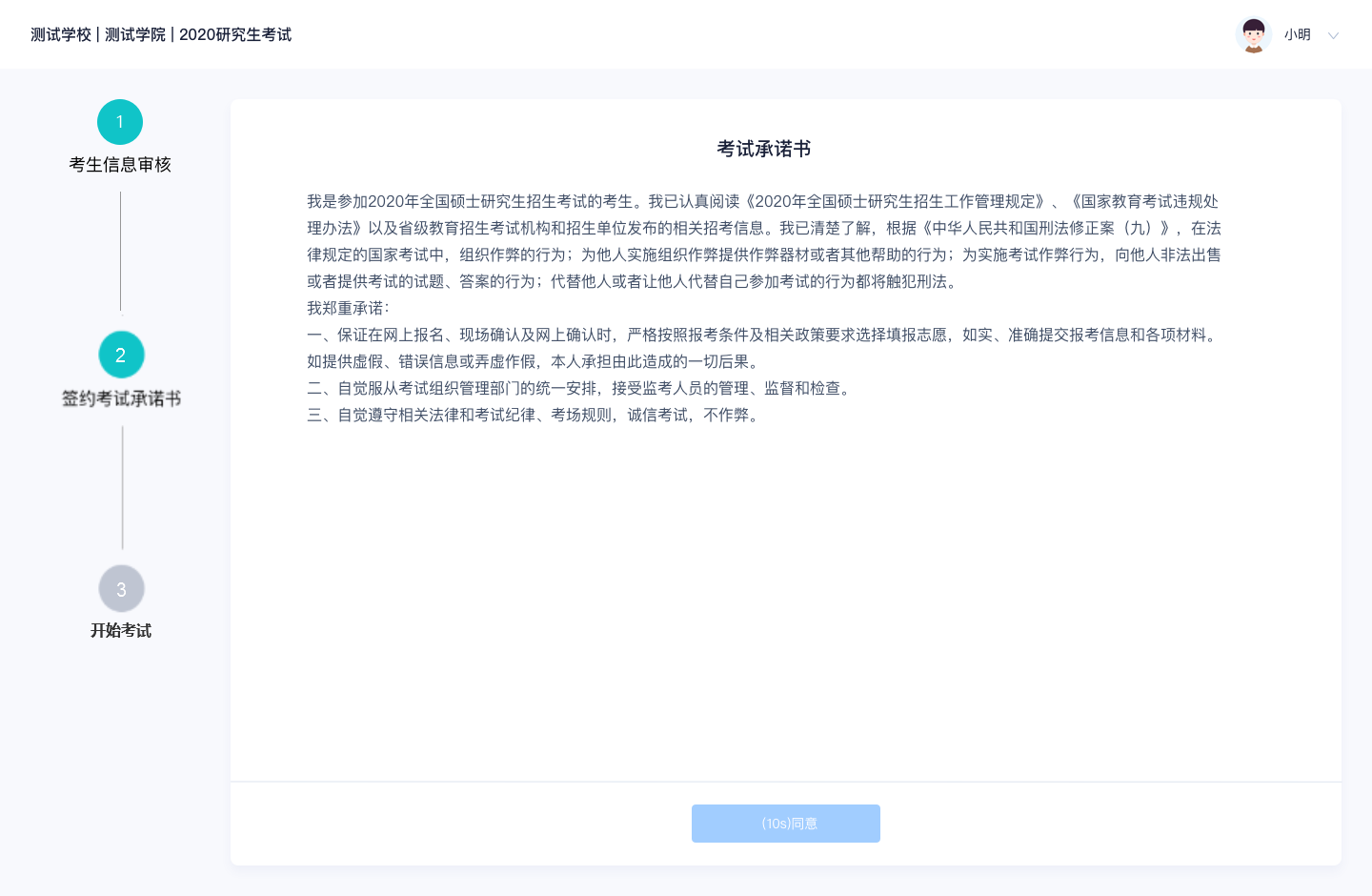Select 2020研究生考试 in the header
This screenshot has height=896, width=1372.
pyautogui.click(x=235, y=35)
